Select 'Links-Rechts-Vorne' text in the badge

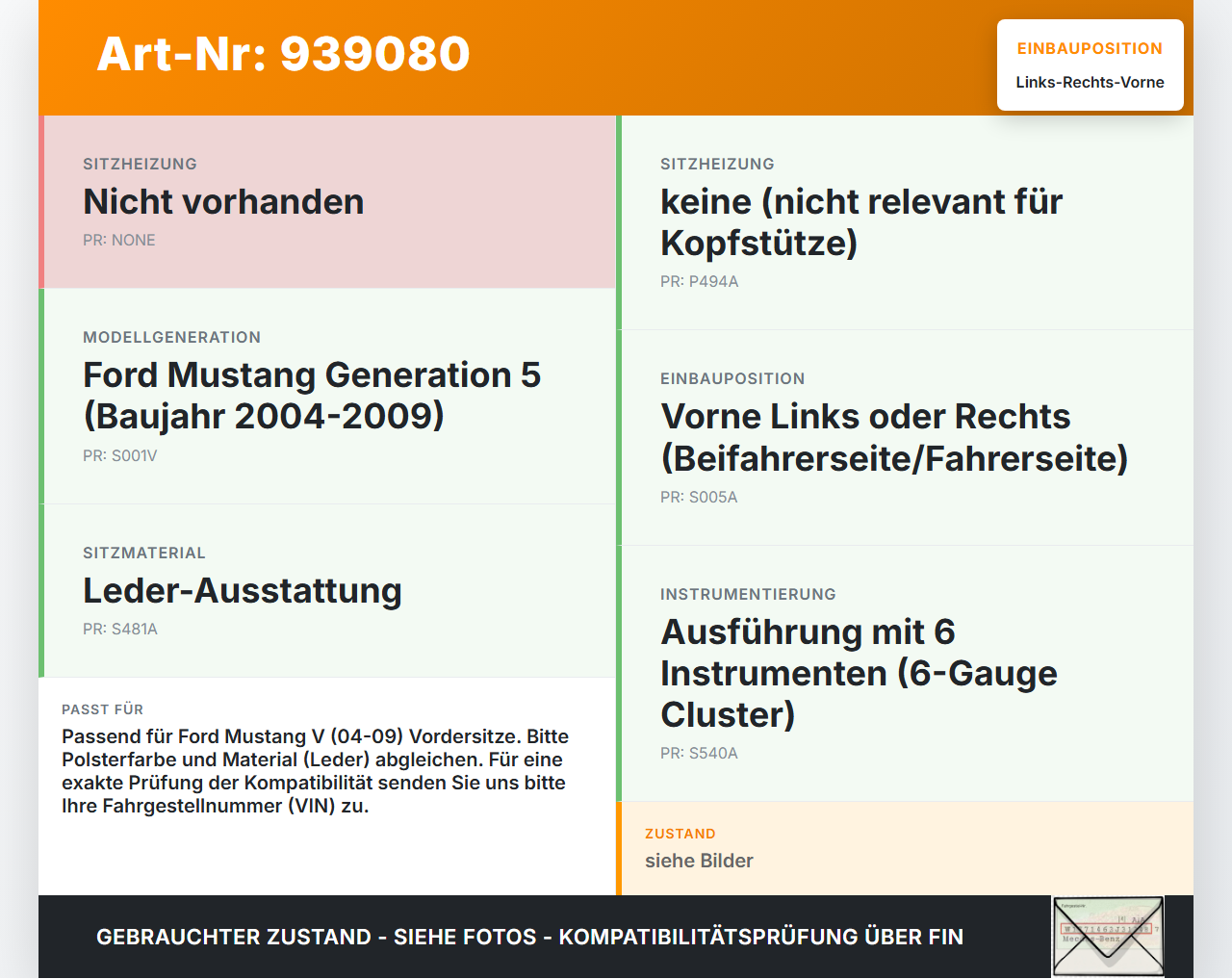click(x=1090, y=83)
